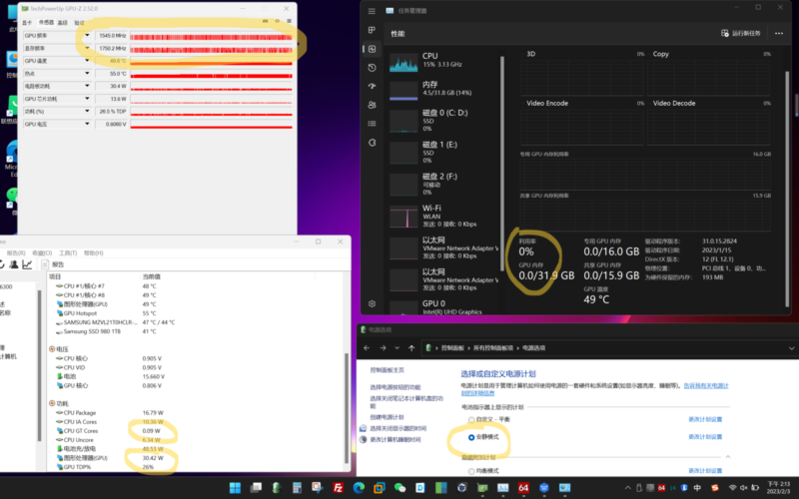The width and height of the screenshot is (799, 499).
Task: Switch to the 高级 tab in GPU-Z
Action: tap(63, 22)
